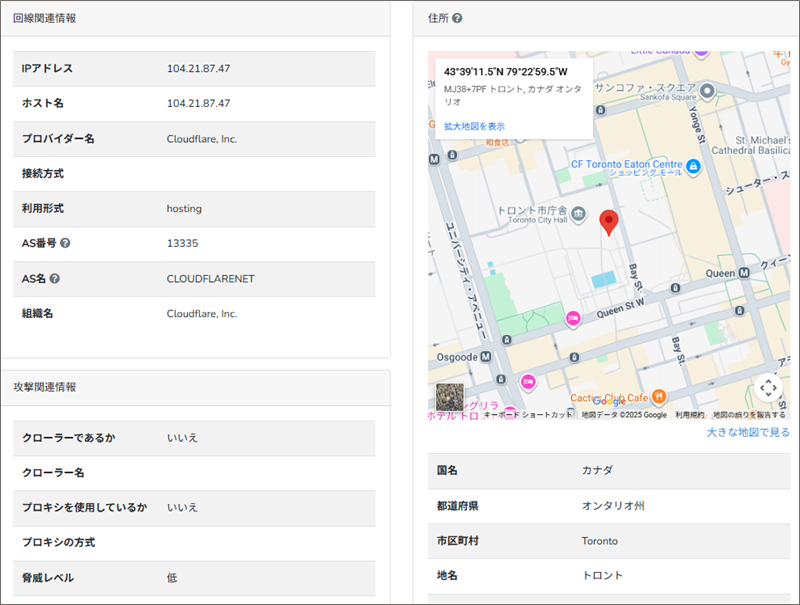Open 利用規約 terms link on map
This screenshot has width=800, height=605.
click(x=689, y=415)
